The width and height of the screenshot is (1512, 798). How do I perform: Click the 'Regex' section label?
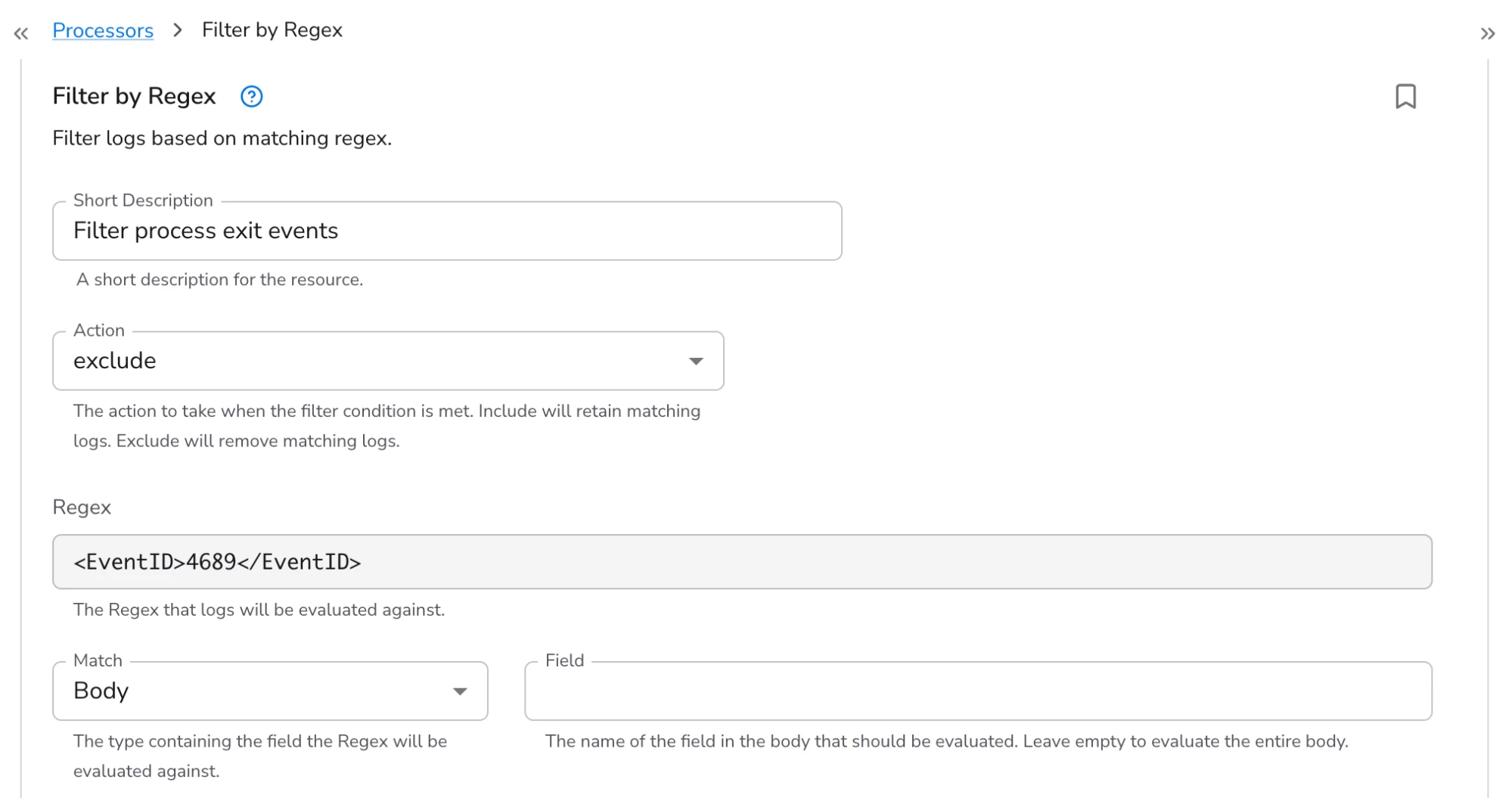[82, 508]
